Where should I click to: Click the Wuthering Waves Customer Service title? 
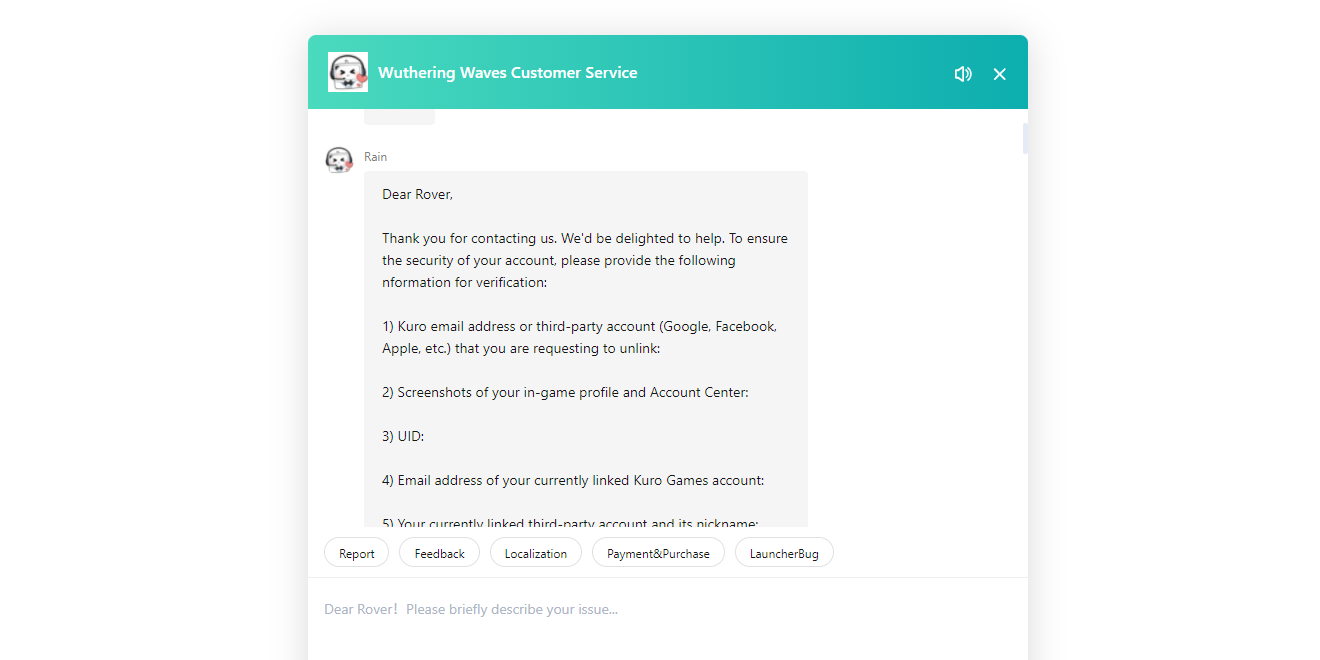507,72
